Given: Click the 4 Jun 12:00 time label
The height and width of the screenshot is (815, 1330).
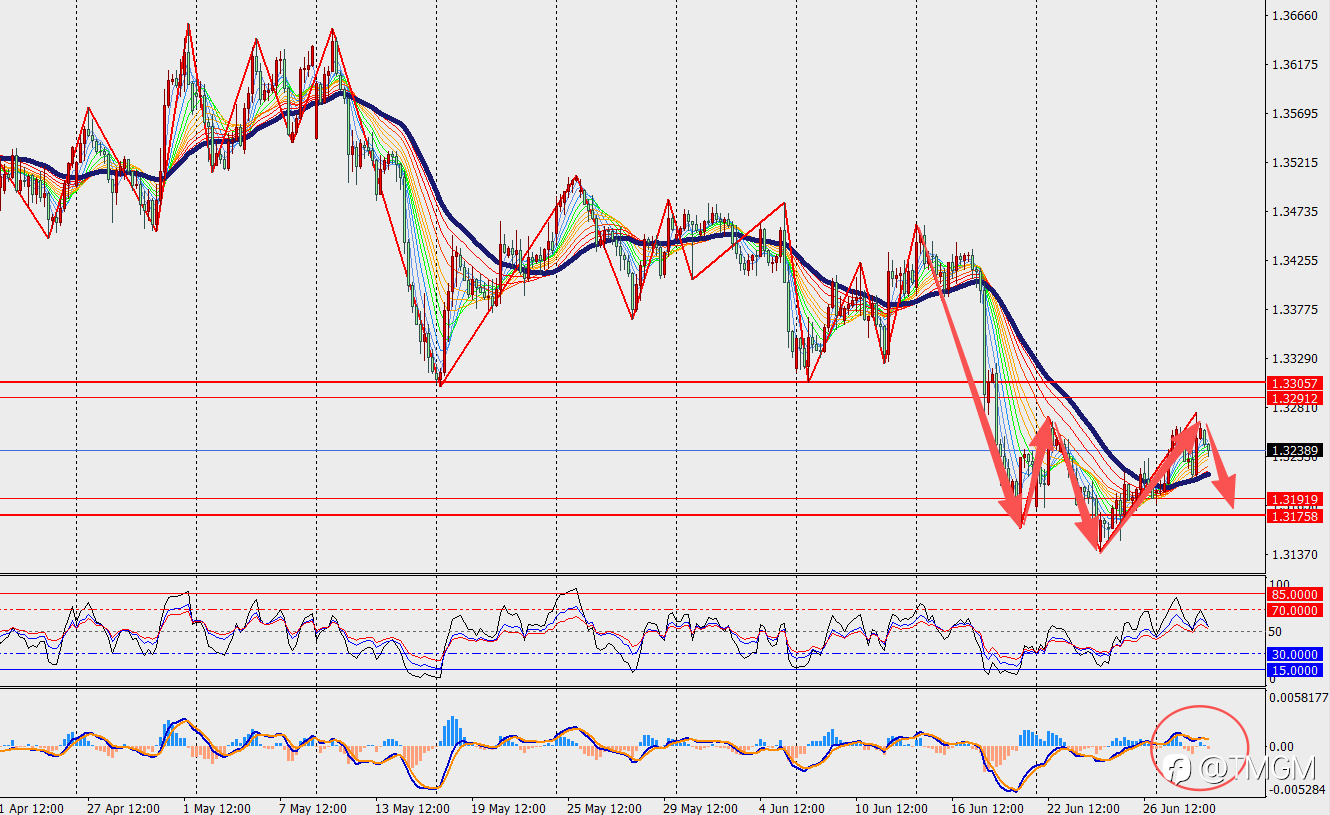Looking at the screenshot, I should coord(794,807).
